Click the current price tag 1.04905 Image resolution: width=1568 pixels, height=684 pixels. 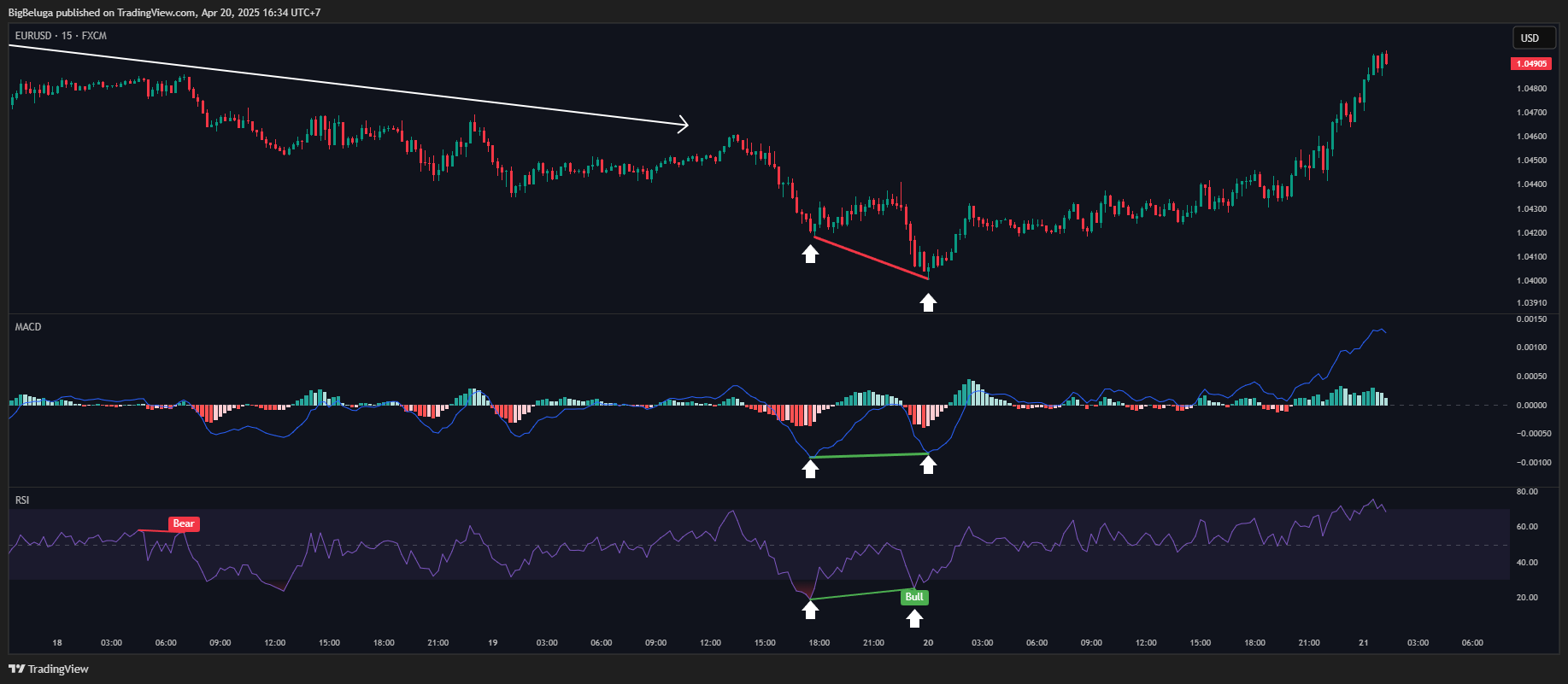(x=1531, y=64)
